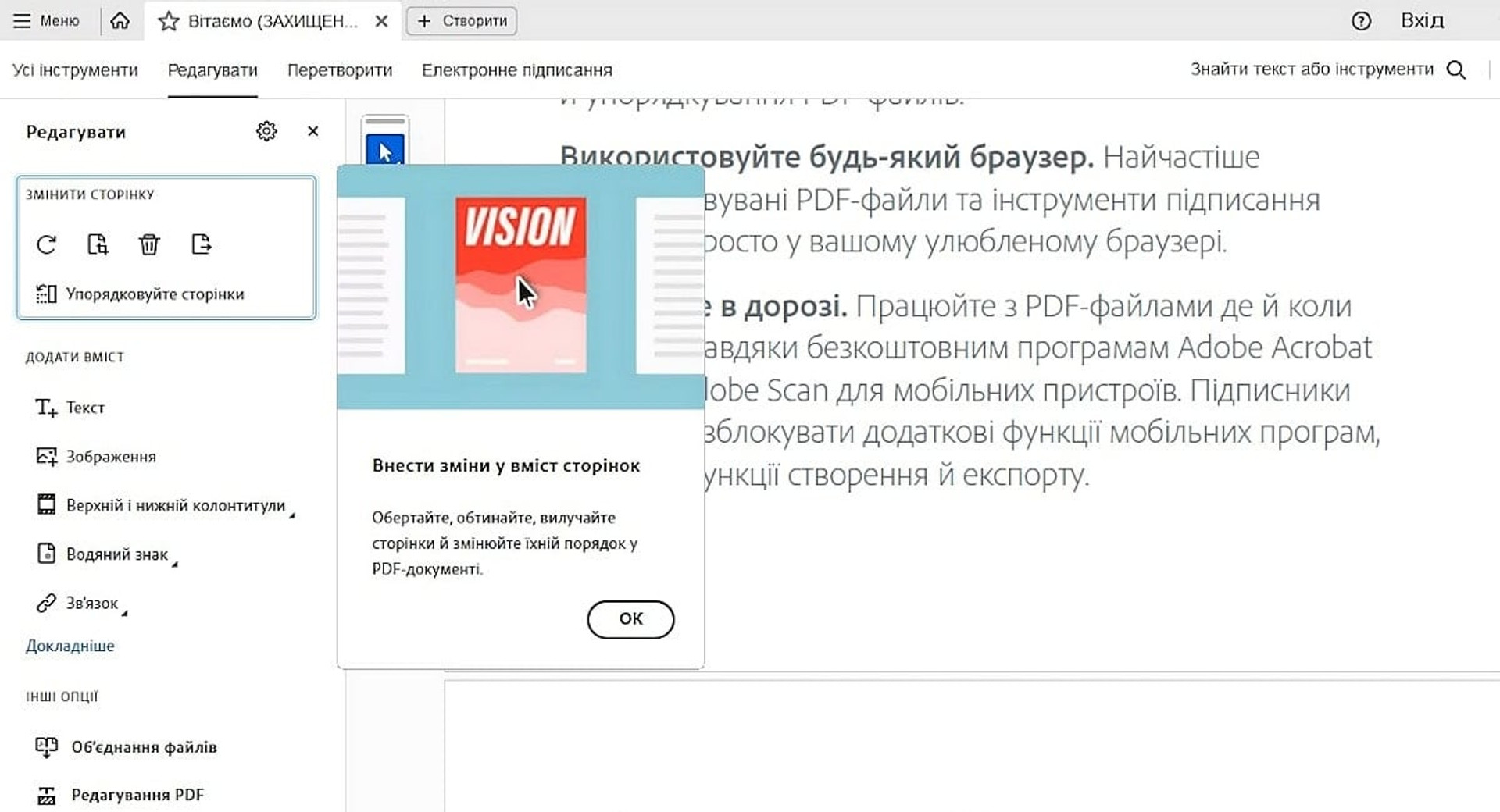Viewport: 1500px width, 812px height.
Task: Click the Докладніше link
Action: point(70,646)
